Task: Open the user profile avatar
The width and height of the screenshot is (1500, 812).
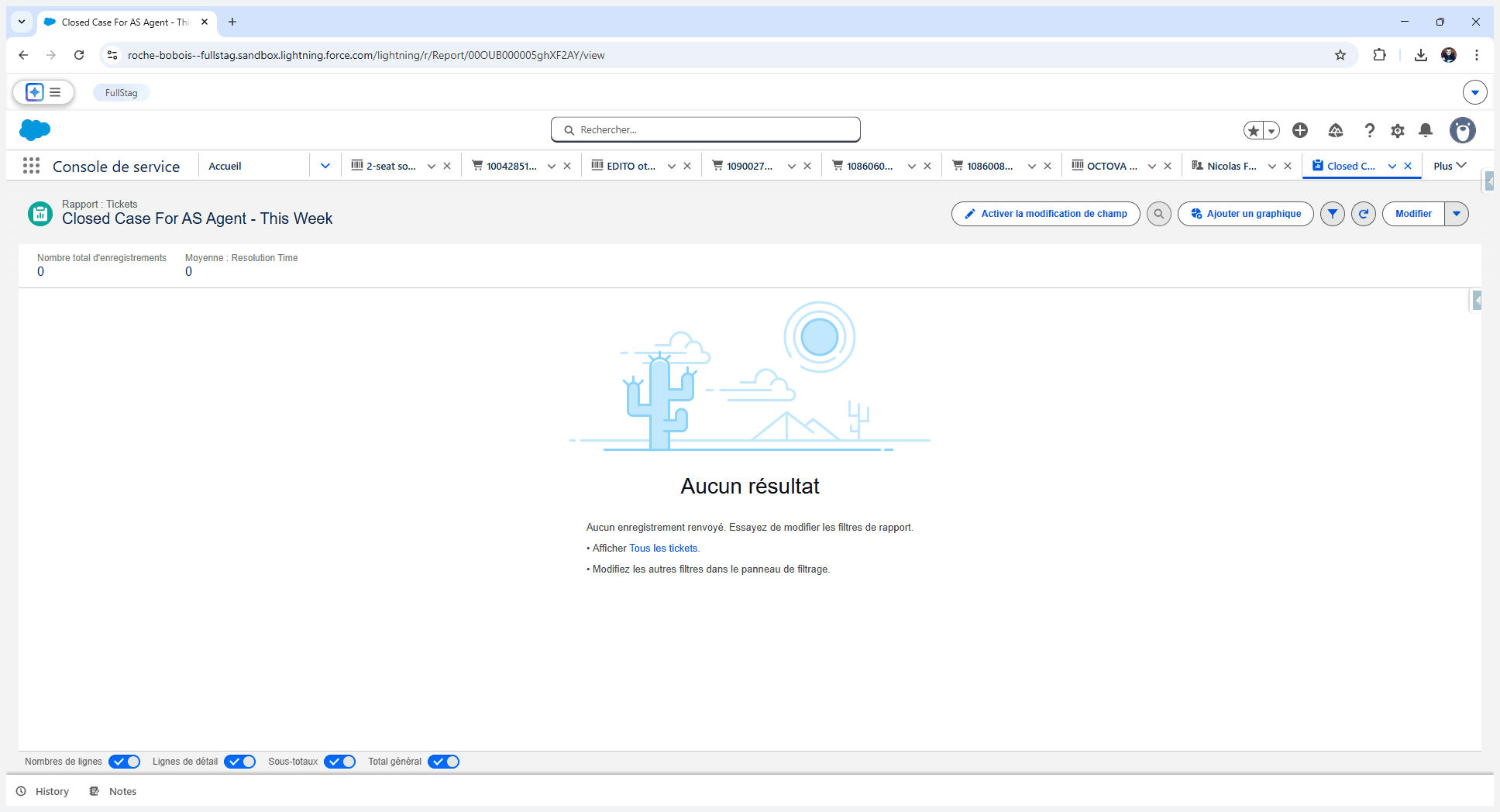Action: (x=1463, y=130)
